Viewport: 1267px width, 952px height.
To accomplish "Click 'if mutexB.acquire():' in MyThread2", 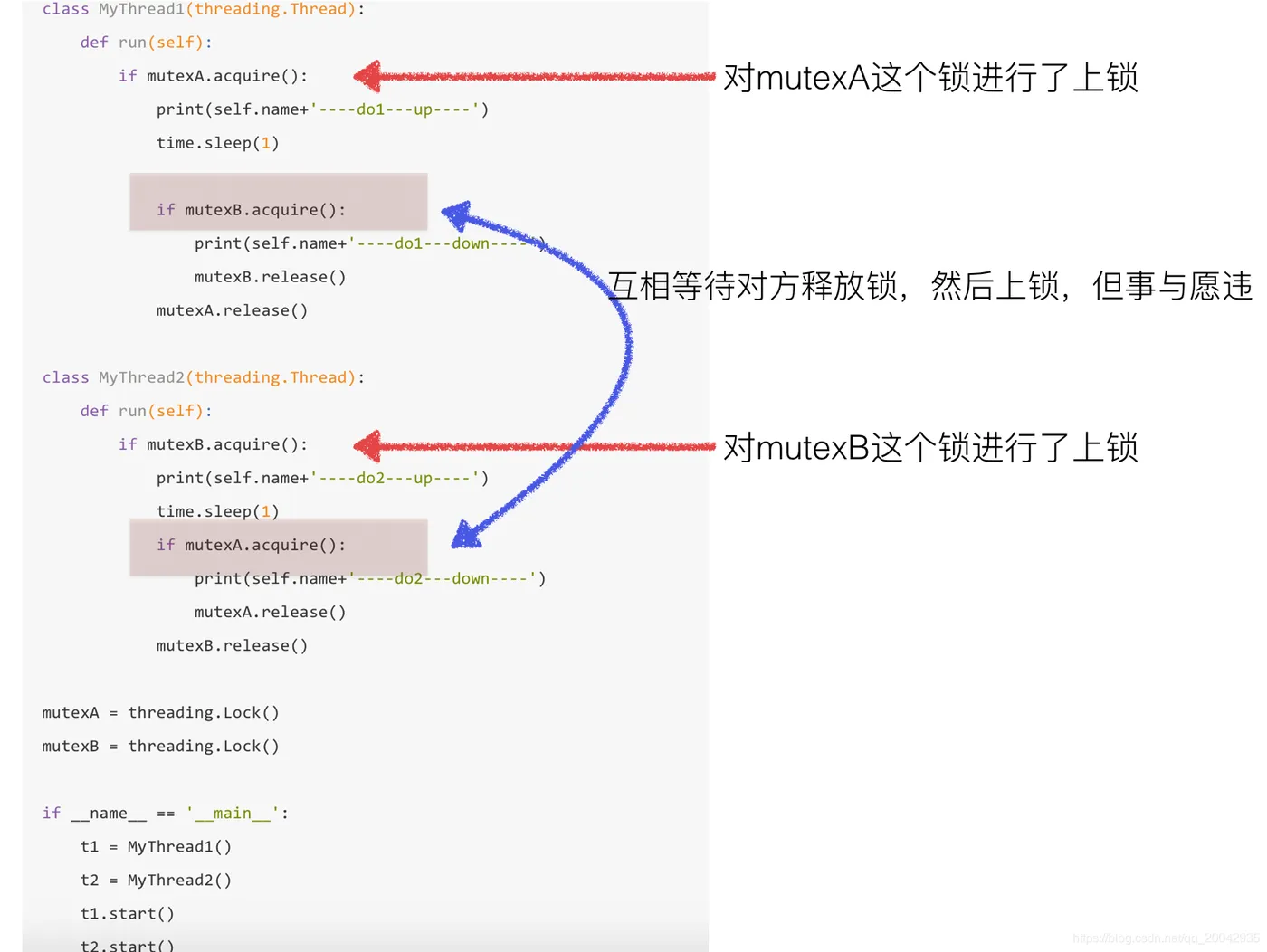I will (x=213, y=444).
